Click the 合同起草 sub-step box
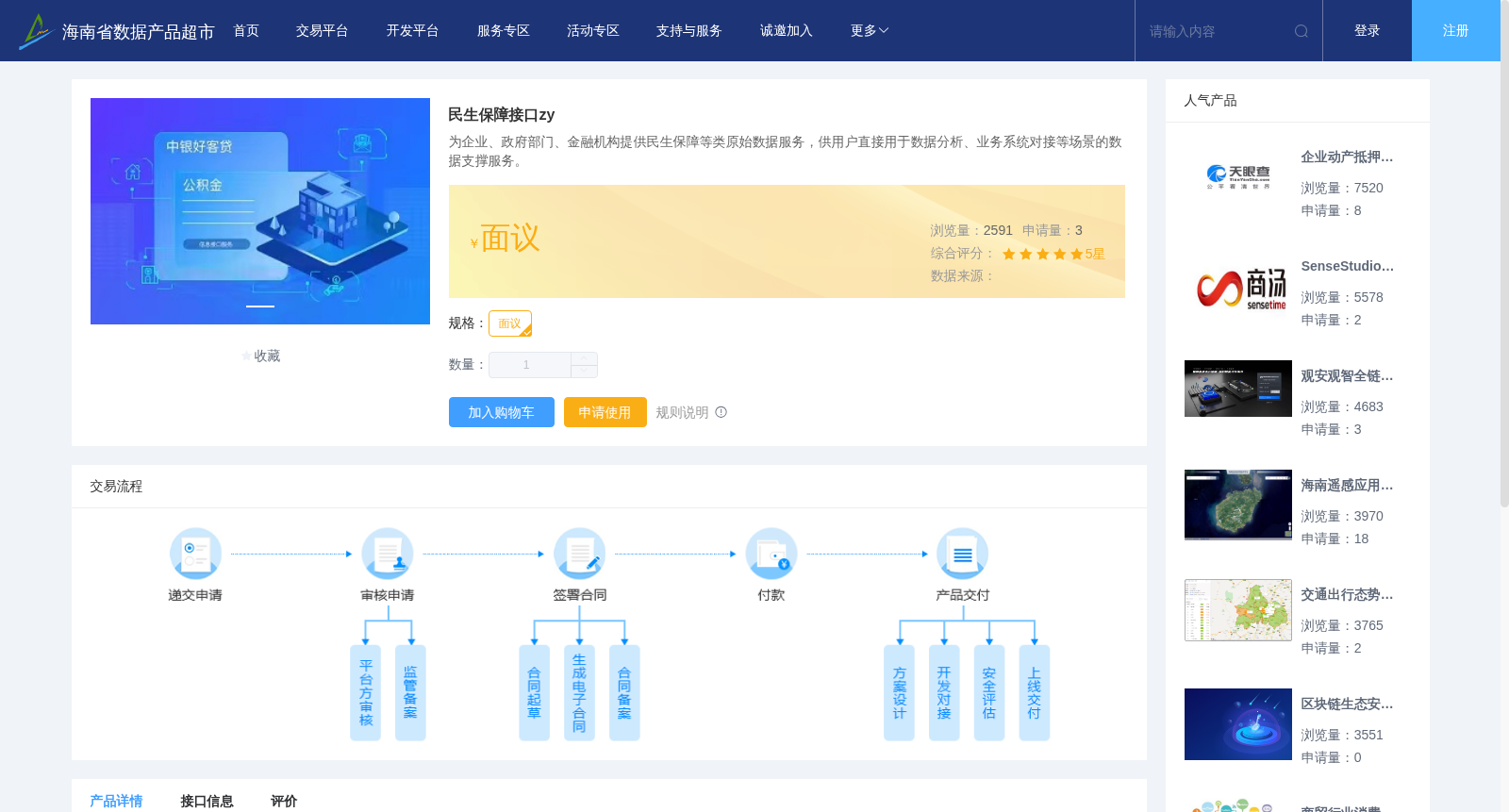 coord(534,693)
